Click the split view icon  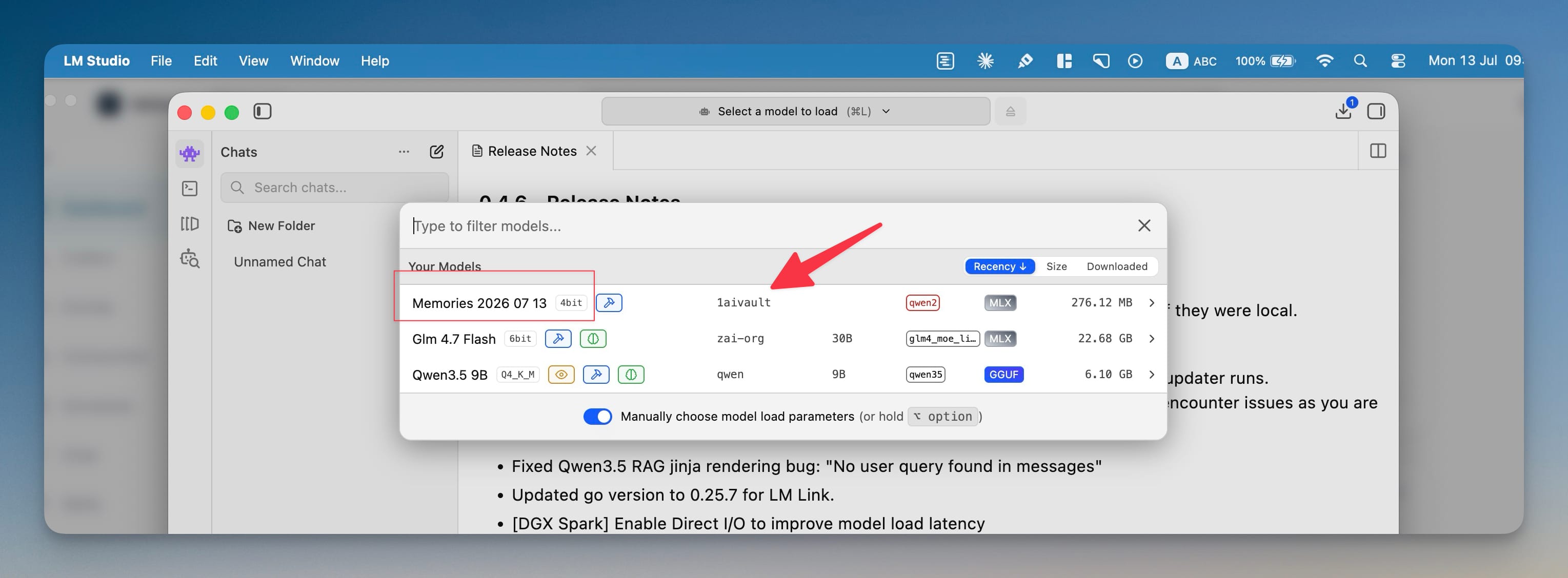click(x=1378, y=151)
